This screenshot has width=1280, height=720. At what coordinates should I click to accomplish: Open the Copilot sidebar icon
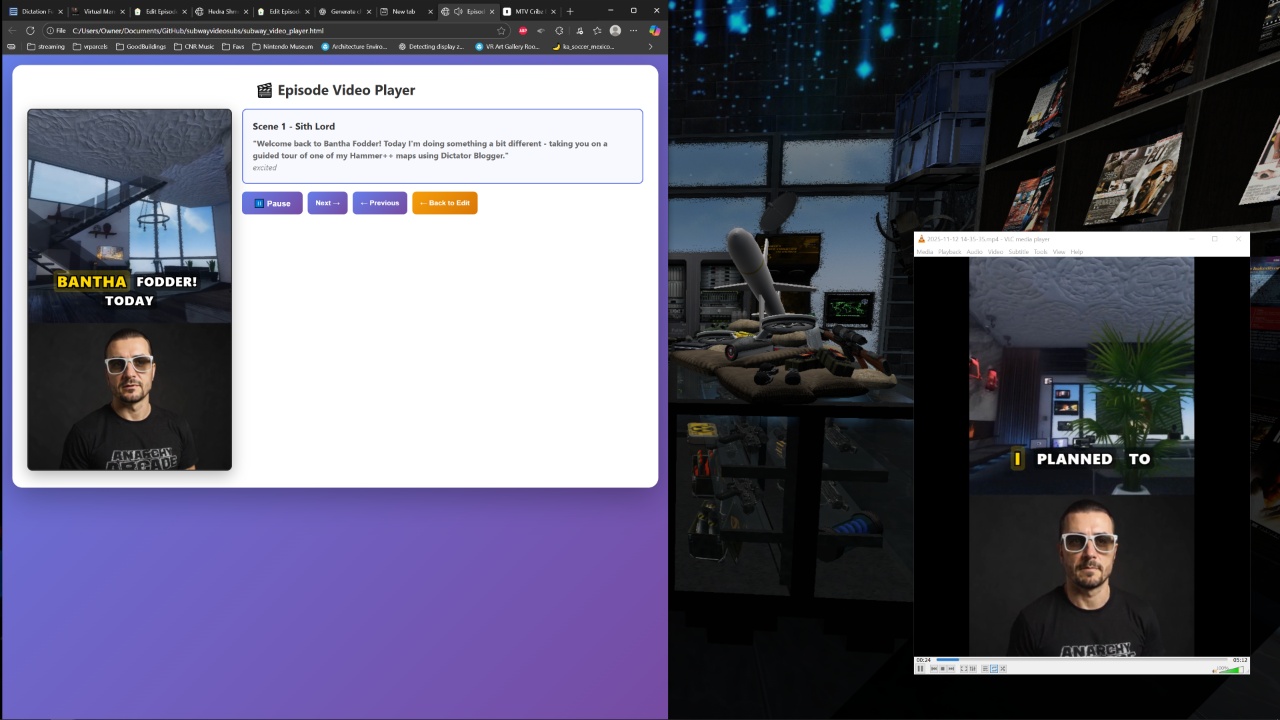point(654,31)
